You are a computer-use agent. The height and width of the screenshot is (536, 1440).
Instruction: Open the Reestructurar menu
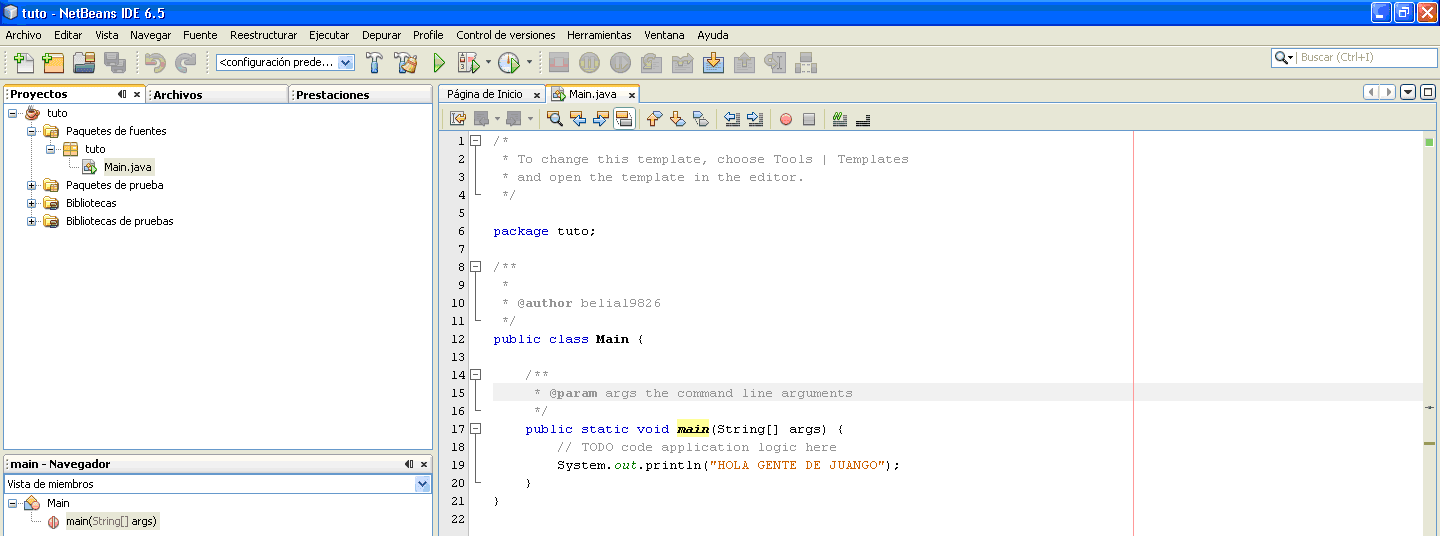263,35
